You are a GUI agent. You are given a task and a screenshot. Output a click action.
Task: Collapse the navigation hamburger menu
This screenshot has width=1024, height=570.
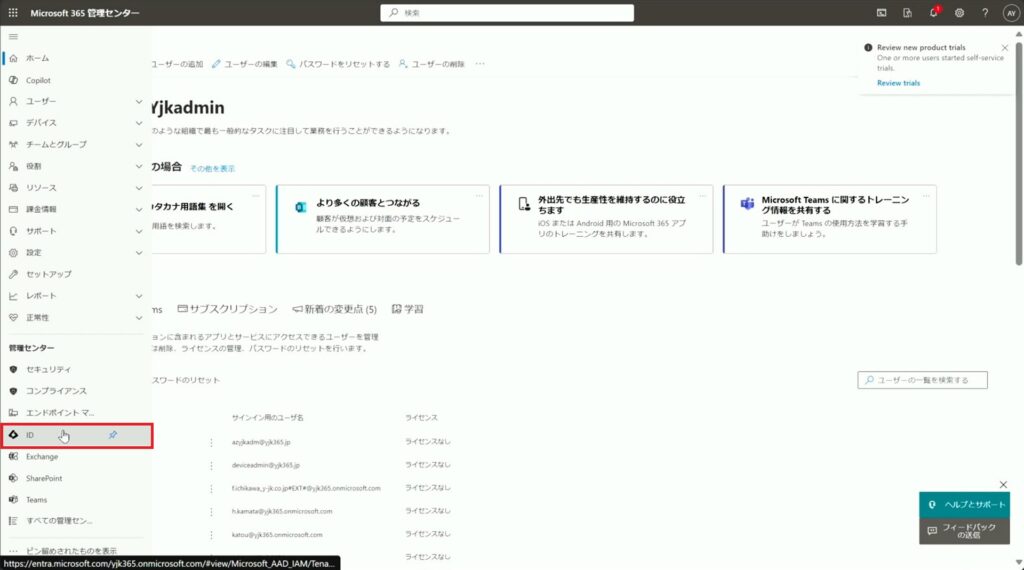pos(13,37)
